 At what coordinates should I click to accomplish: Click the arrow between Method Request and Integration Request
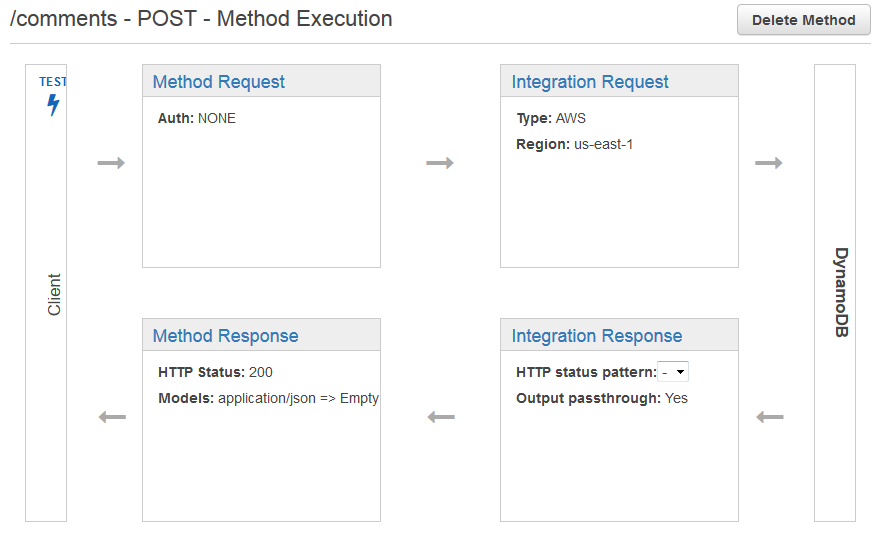tap(440, 163)
